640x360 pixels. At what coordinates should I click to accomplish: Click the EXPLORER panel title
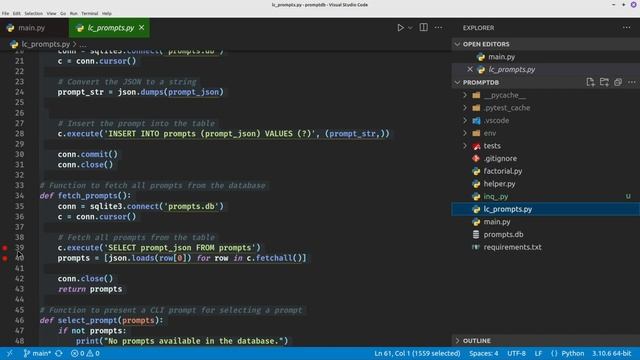tap(478, 28)
